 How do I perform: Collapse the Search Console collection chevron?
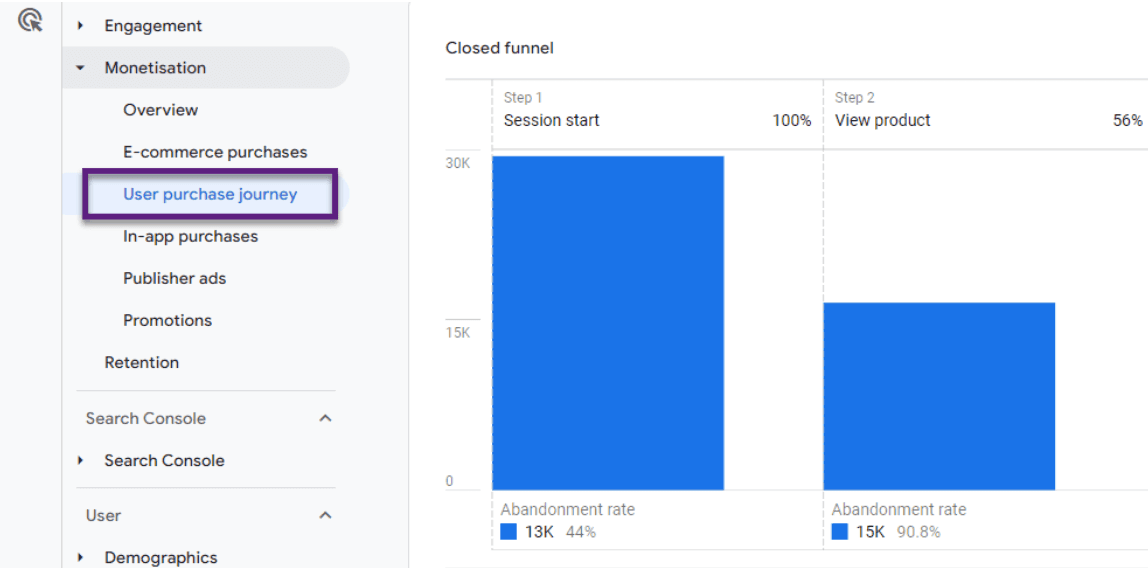327,419
